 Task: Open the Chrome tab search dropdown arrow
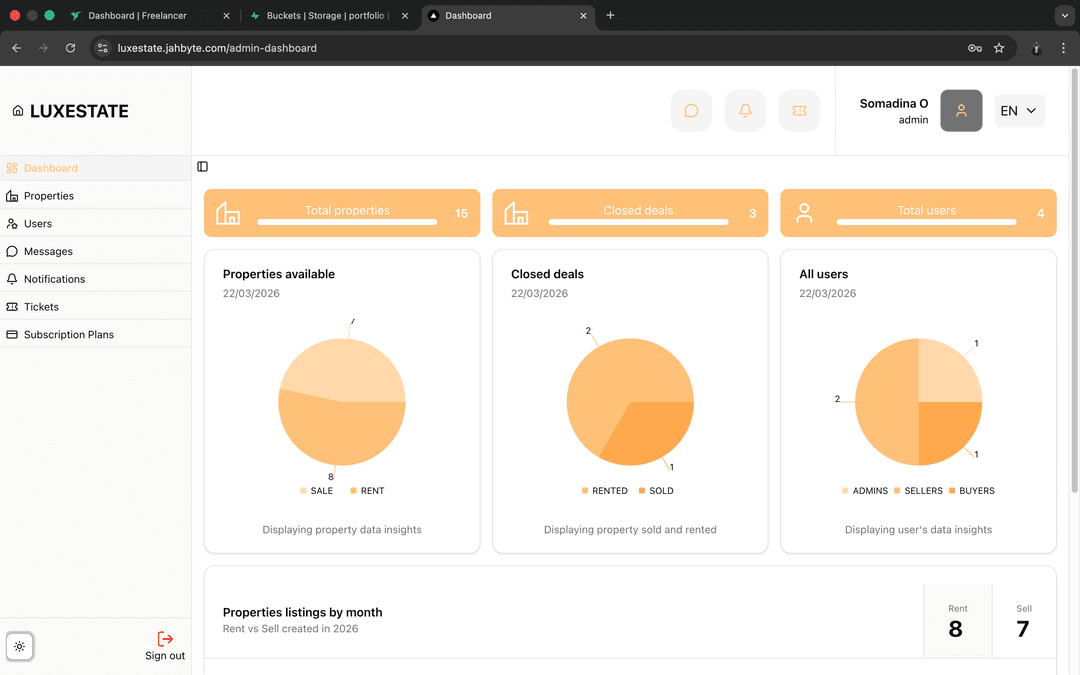(x=1064, y=15)
